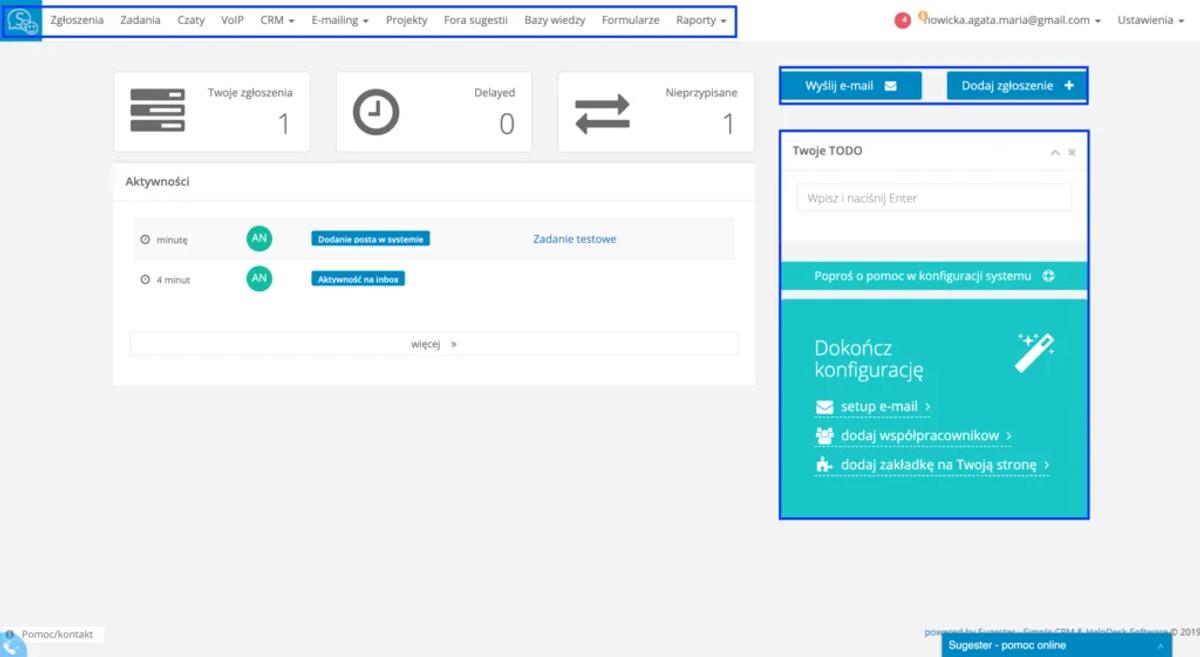Click the Pomoc/kontakt button
The height and width of the screenshot is (657, 1200).
[x=52, y=634]
